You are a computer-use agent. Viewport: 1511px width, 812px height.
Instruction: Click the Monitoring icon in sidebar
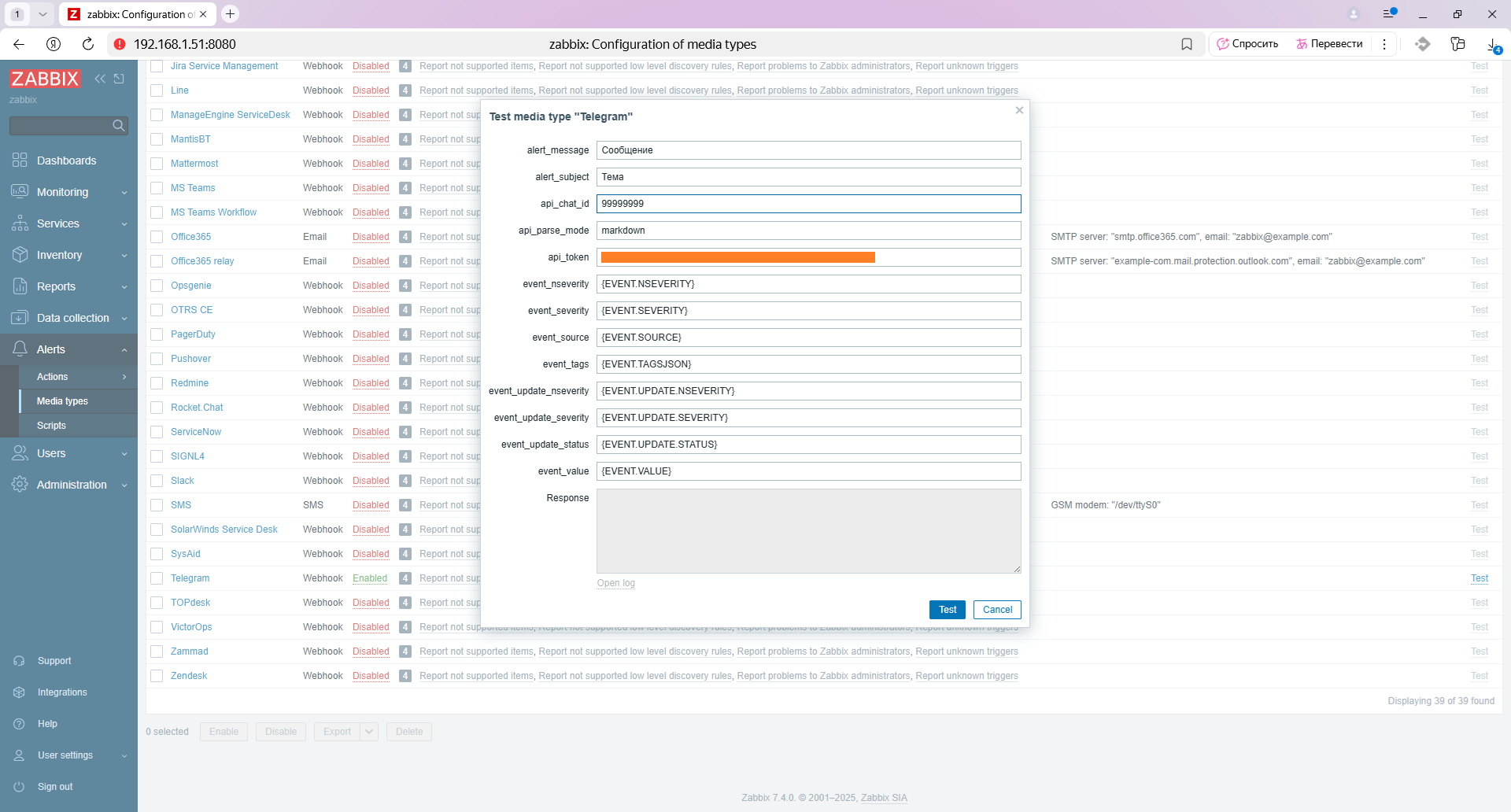(20, 192)
